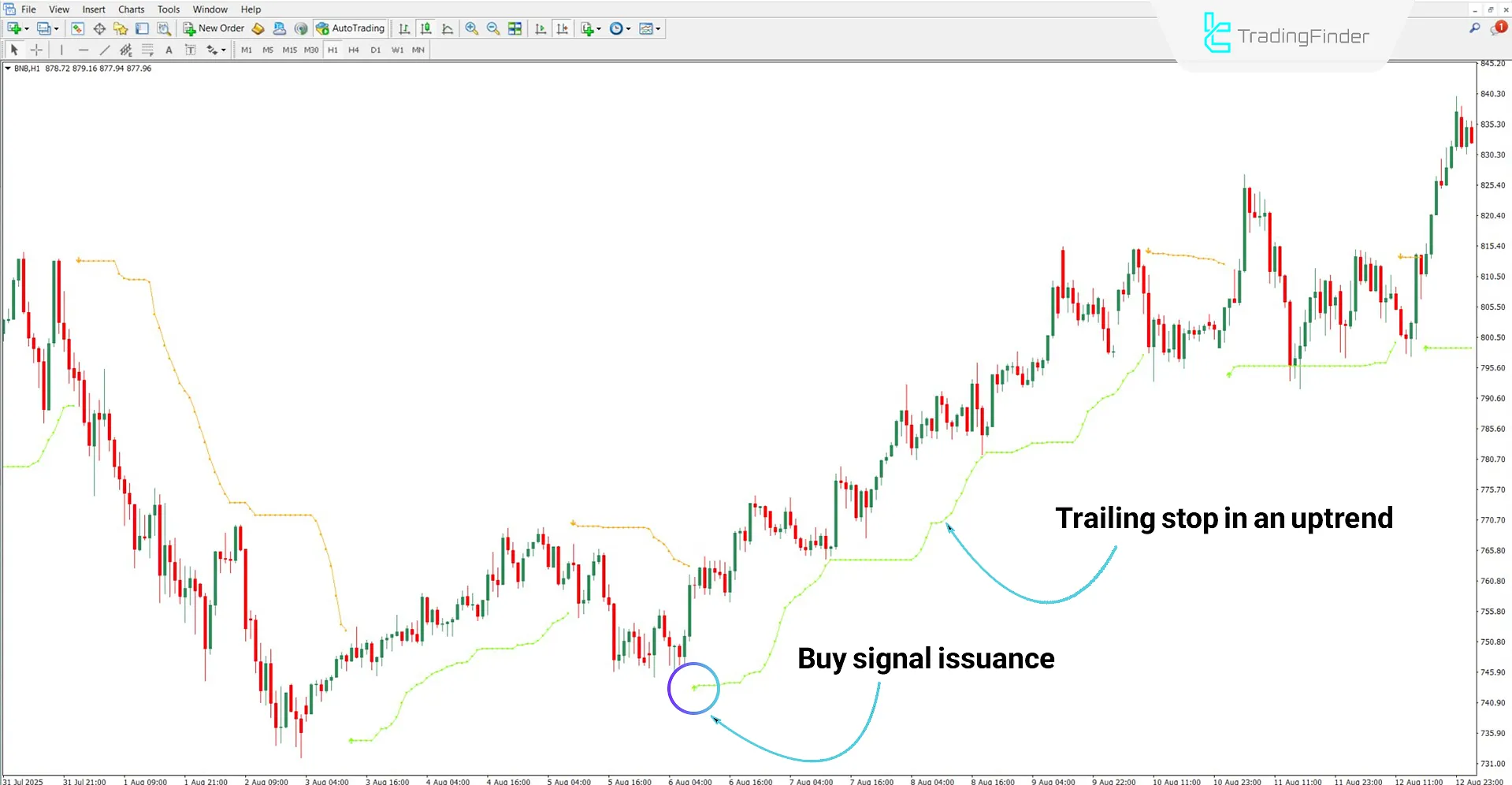
Task: Select the Equidistant Channel tool
Action: click(x=126, y=50)
